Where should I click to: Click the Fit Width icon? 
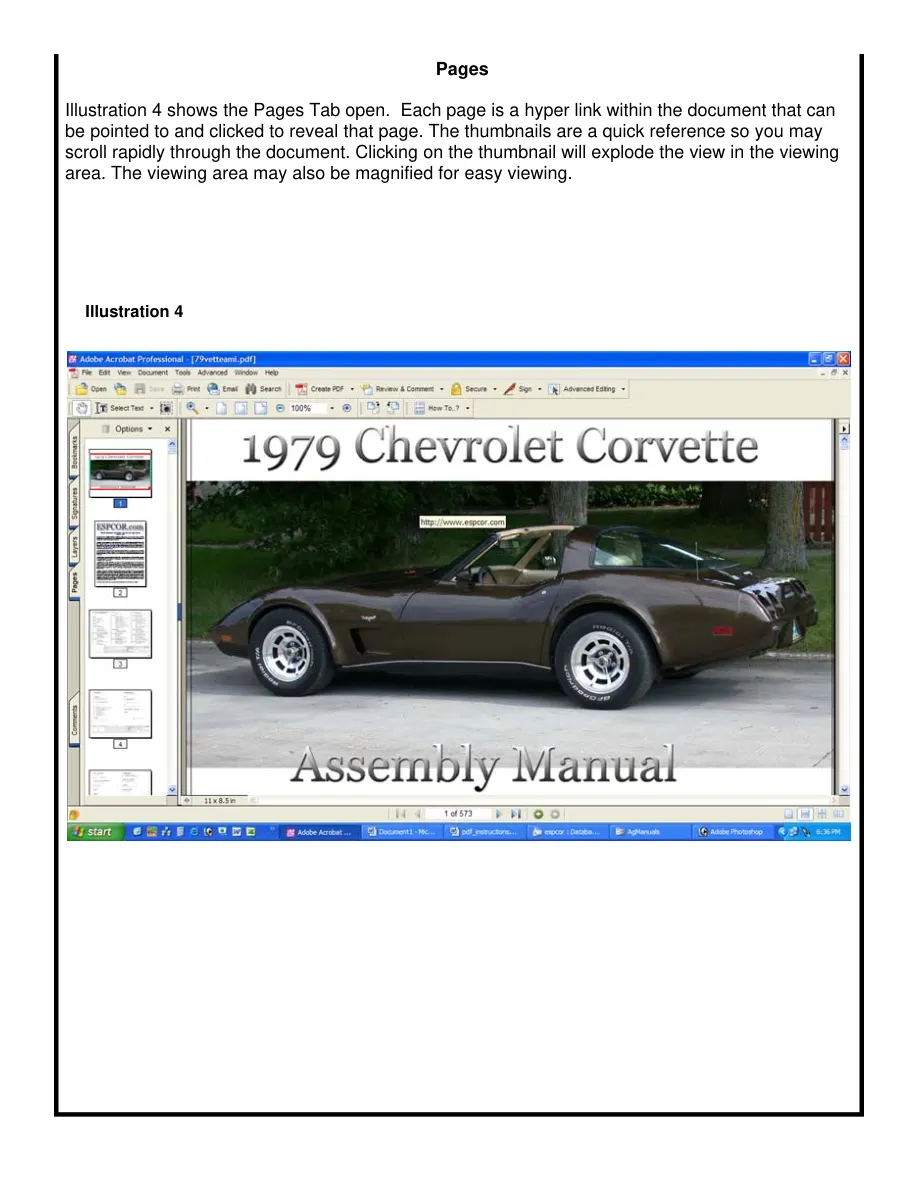point(261,408)
